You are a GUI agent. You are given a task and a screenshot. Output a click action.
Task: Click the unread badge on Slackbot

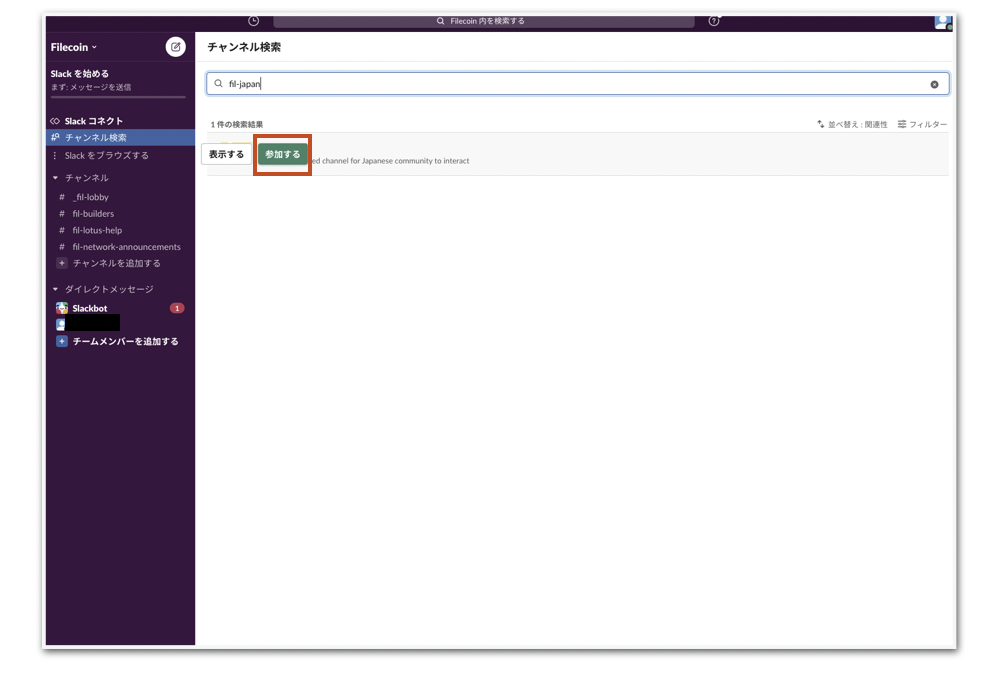click(177, 308)
